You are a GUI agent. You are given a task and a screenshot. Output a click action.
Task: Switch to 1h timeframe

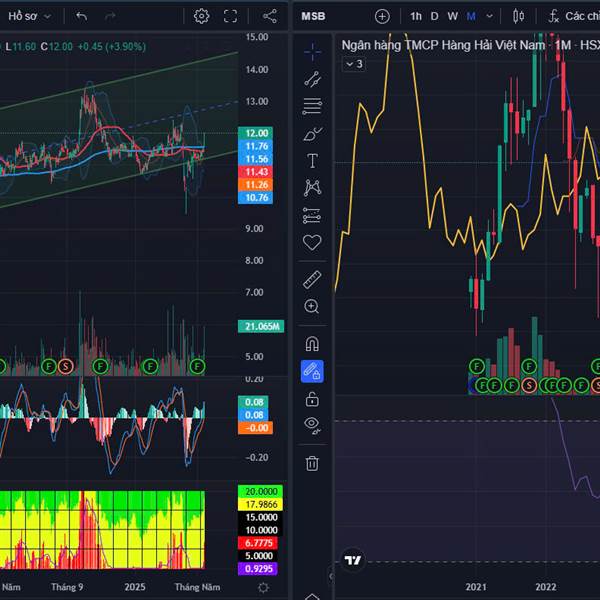point(416,16)
